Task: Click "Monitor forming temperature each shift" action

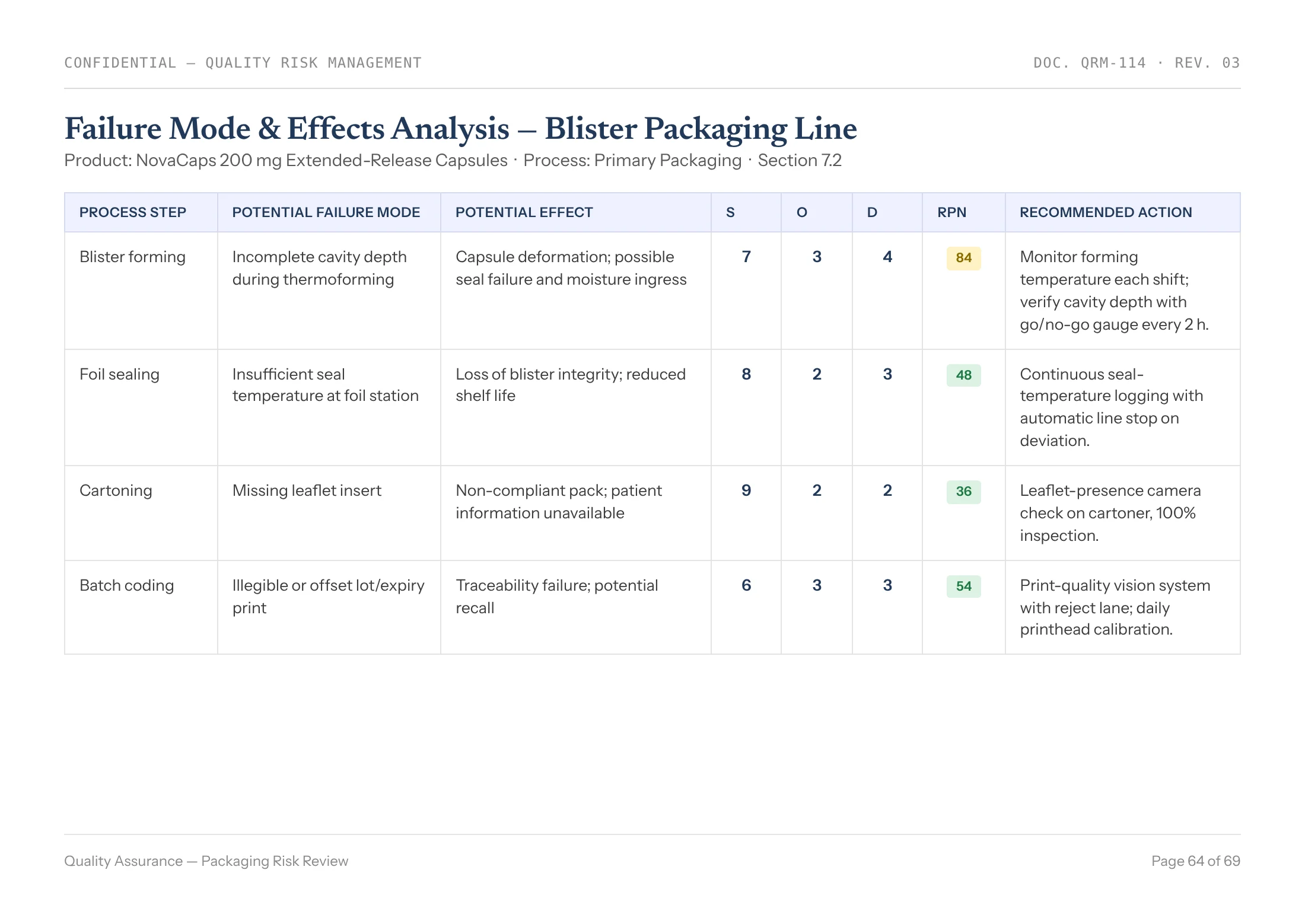Action: click(1115, 291)
